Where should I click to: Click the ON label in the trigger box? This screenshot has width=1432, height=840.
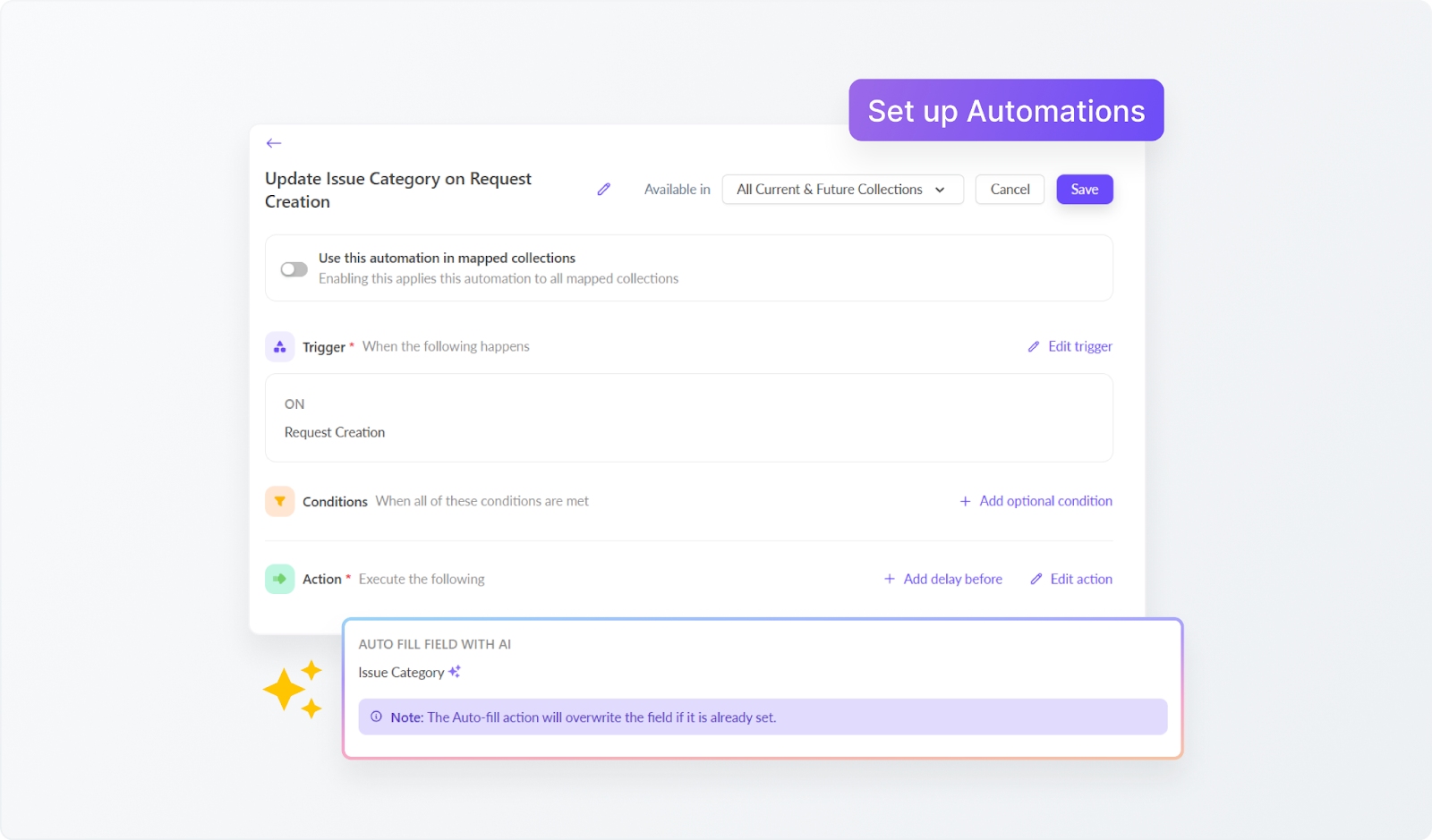(294, 404)
